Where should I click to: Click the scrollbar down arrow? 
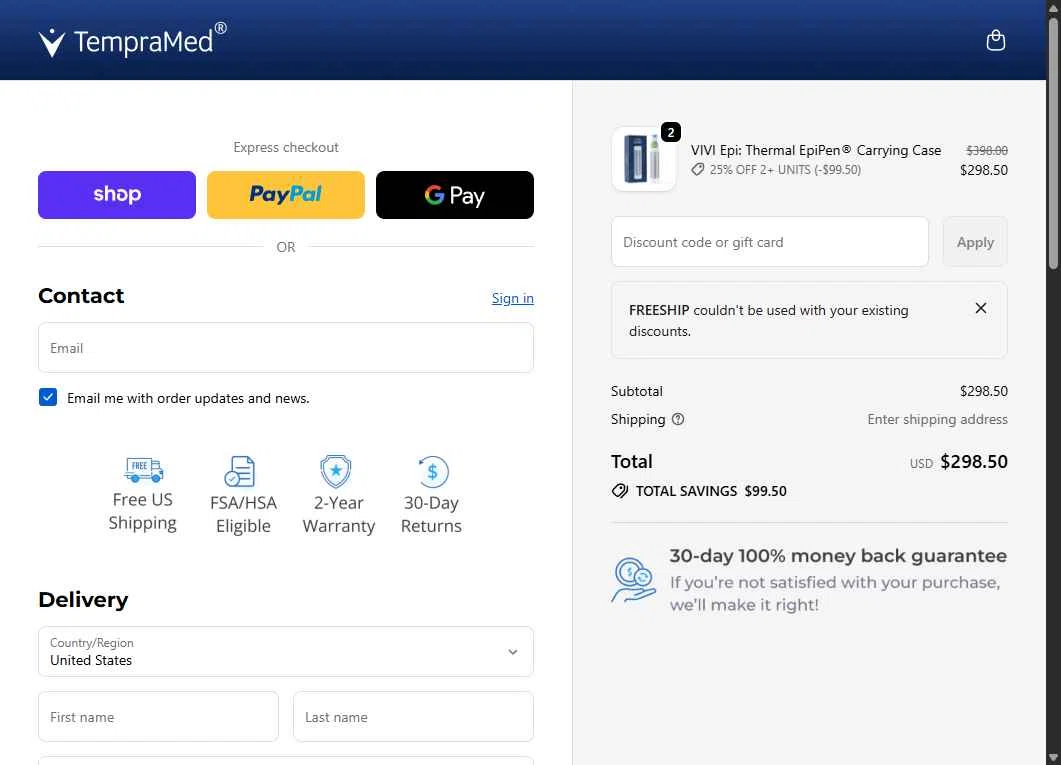[1053, 758]
